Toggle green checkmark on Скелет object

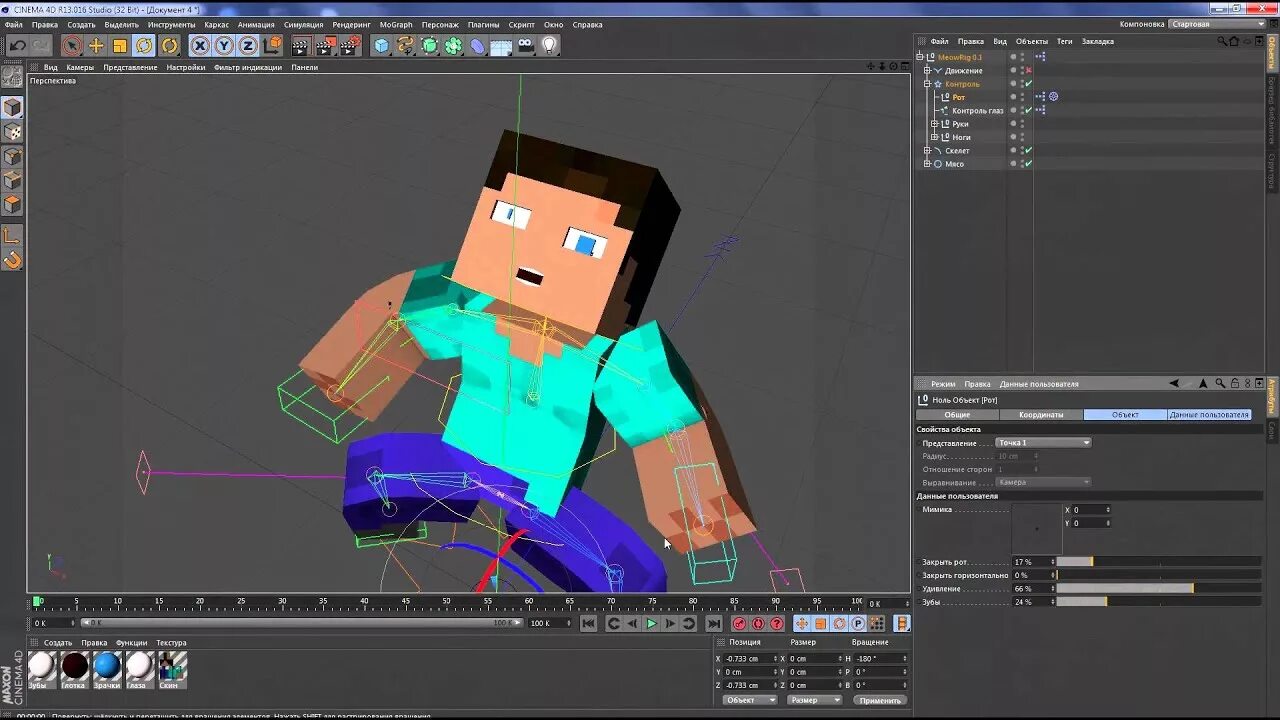(x=1028, y=150)
